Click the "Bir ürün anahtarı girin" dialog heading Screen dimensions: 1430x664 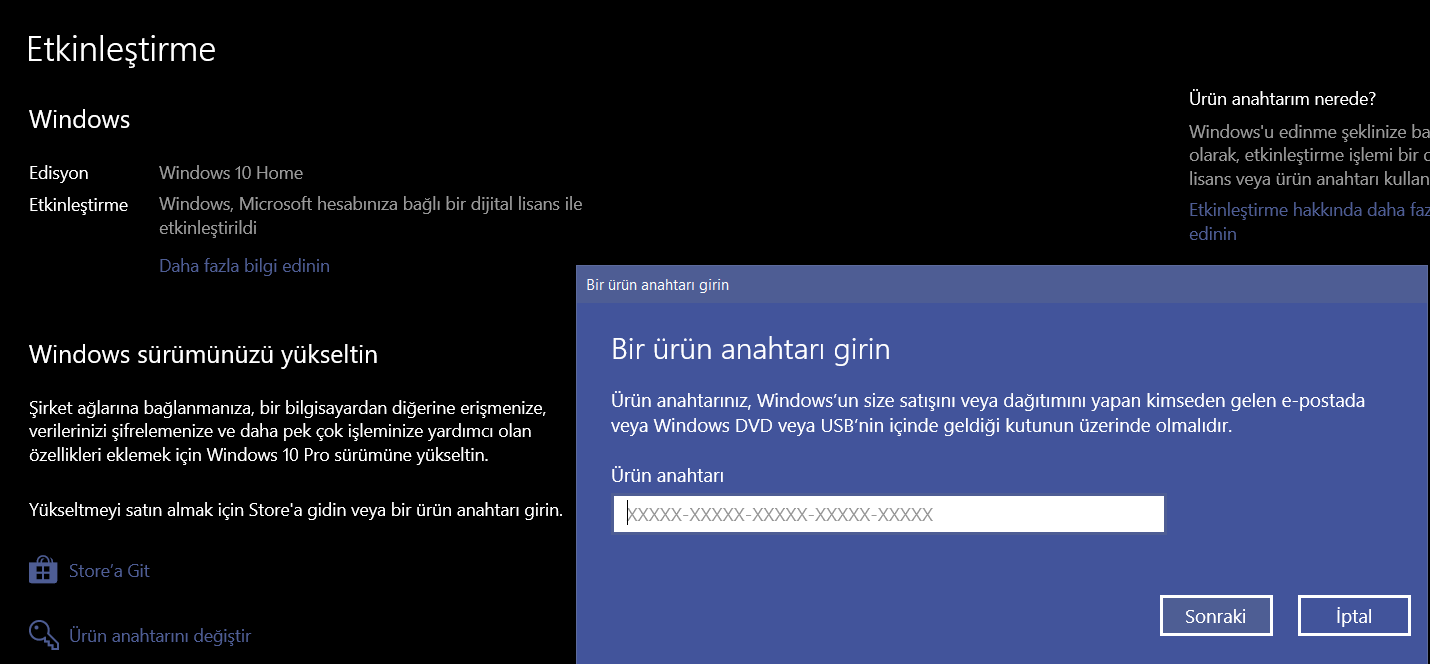pyautogui.click(x=750, y=349)
